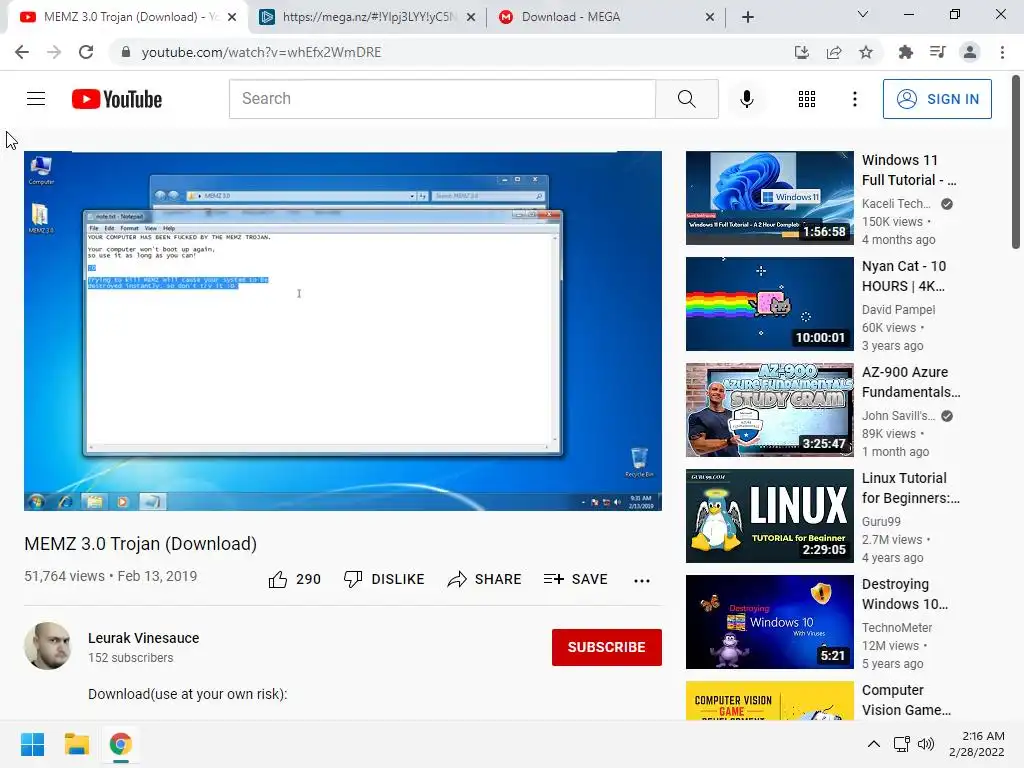The height and width of the screenshot is (768, 1024).
Task: Open a new browser tab
Action: pos(748,17)
